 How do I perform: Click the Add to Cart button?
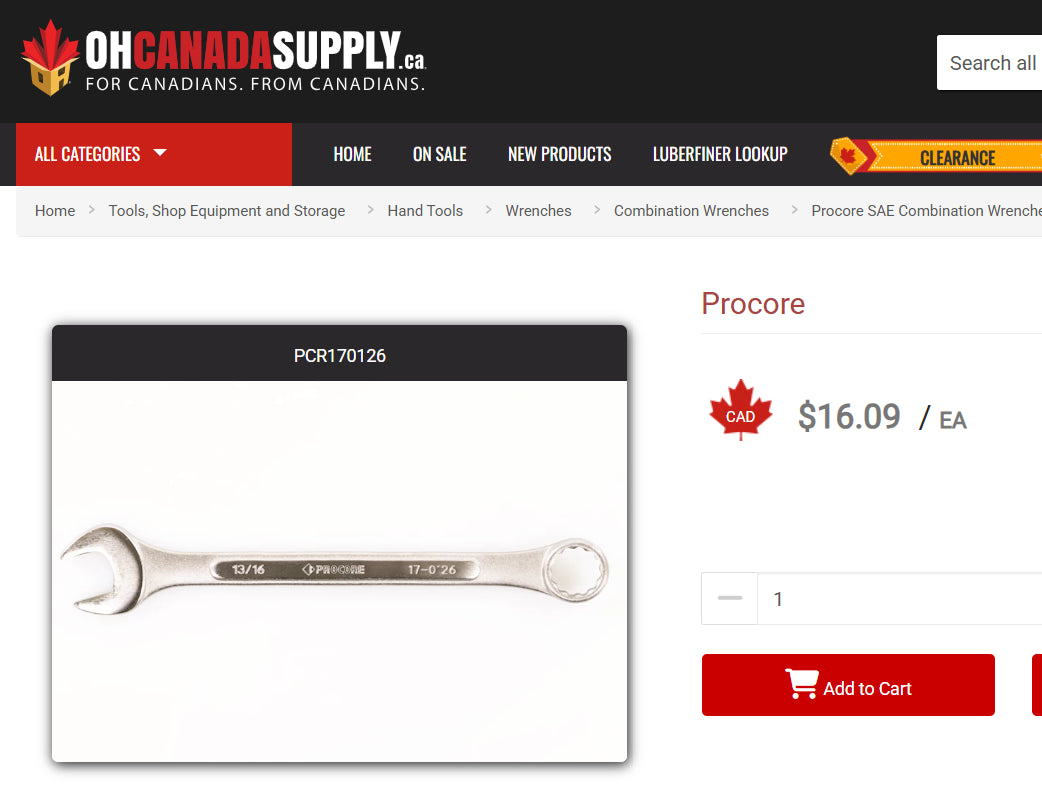tap(848, 685)
